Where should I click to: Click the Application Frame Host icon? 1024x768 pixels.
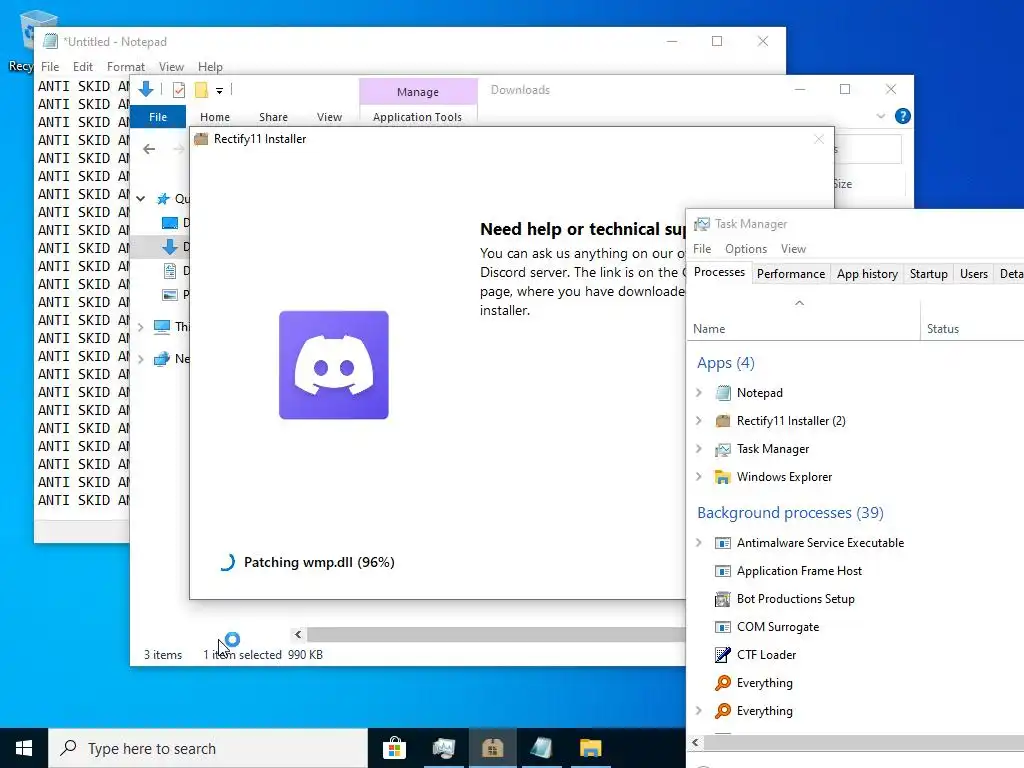[723, 571]
